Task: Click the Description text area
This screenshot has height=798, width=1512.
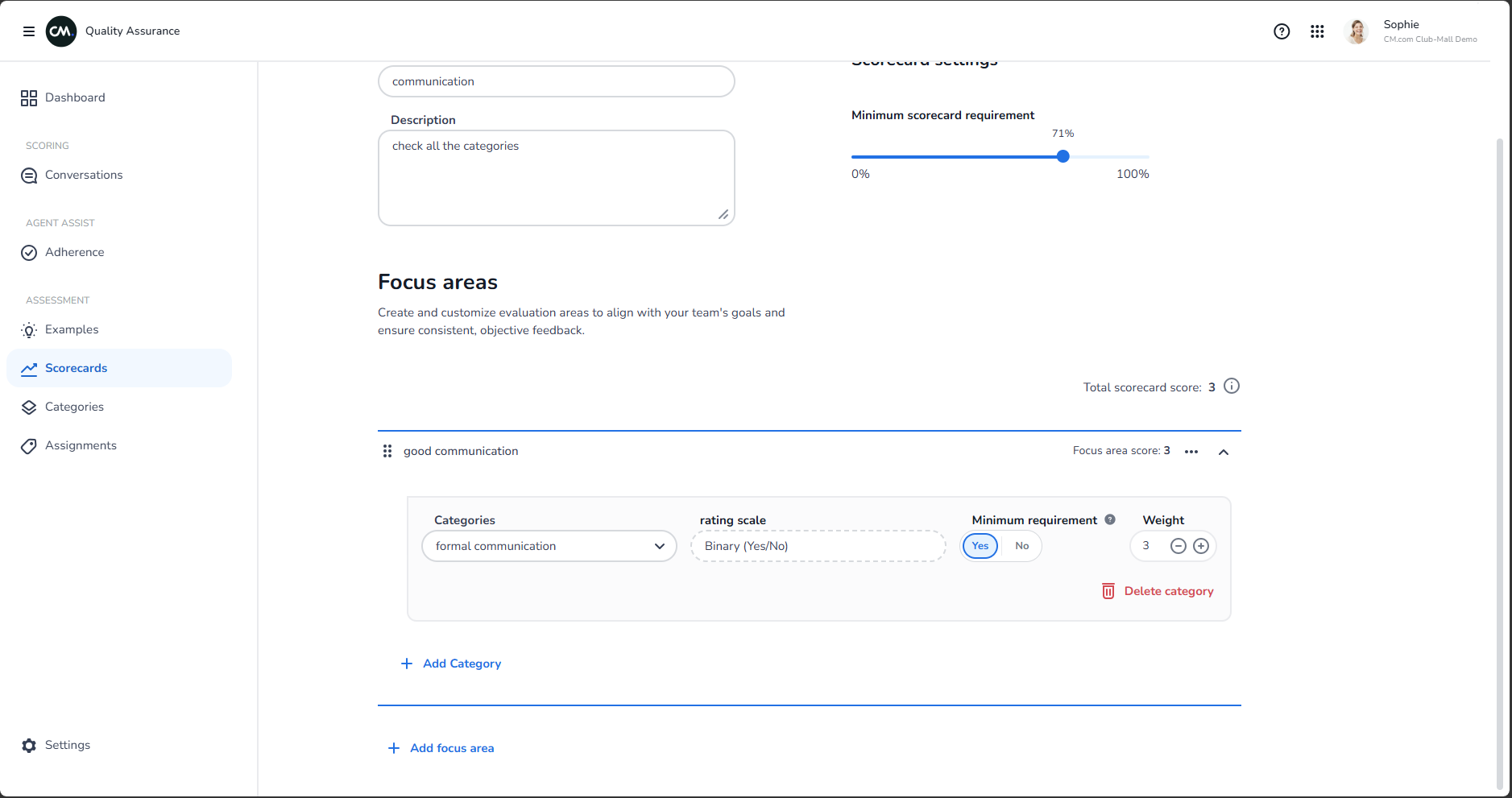Action: [x=557, y=178]
